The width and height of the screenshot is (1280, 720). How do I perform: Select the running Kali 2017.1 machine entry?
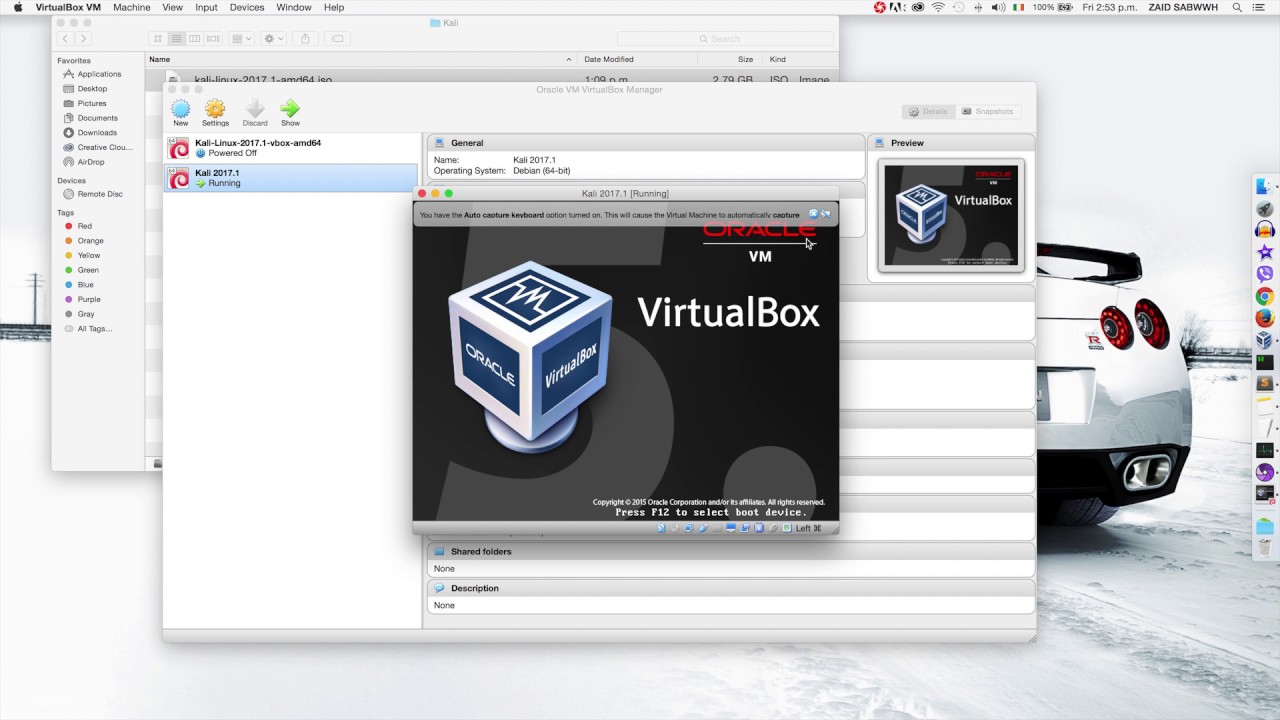pos(291,178)
